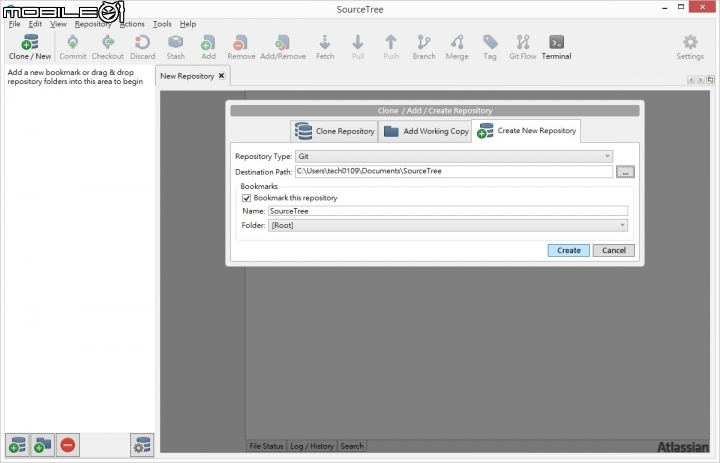Click the browse (...) button for Destination Path

[x=625, y=172]
